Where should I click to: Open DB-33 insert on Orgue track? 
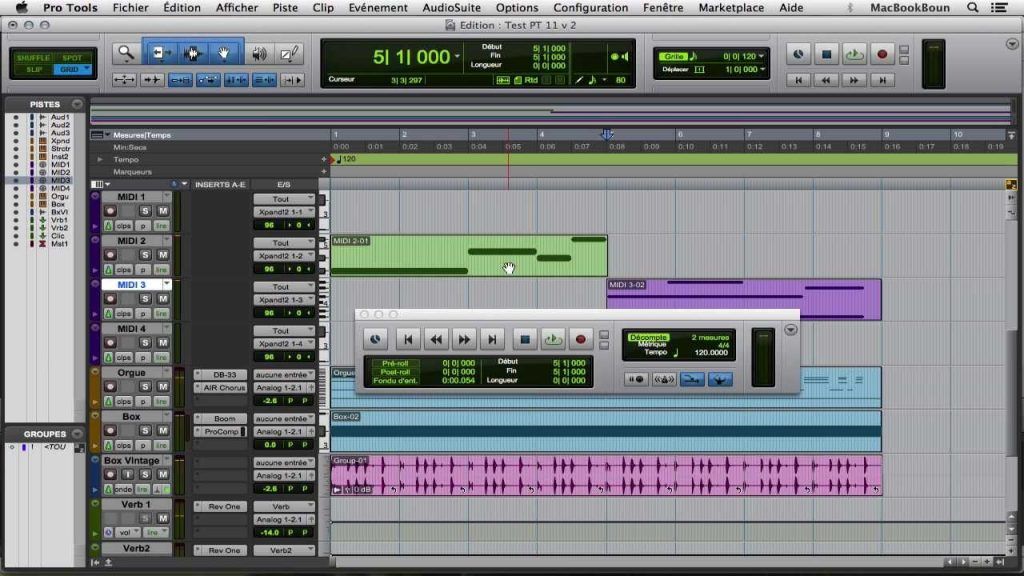(224, 375)
